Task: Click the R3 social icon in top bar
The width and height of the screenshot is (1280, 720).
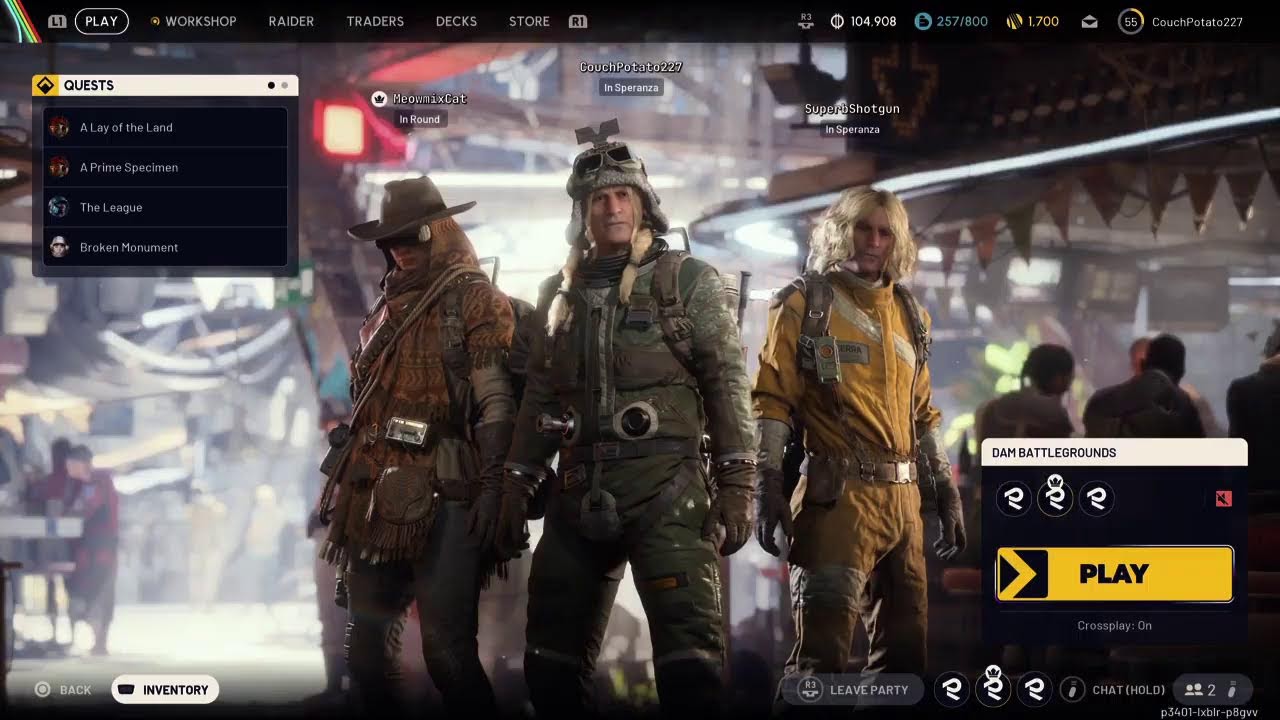Action: [807, 21]
